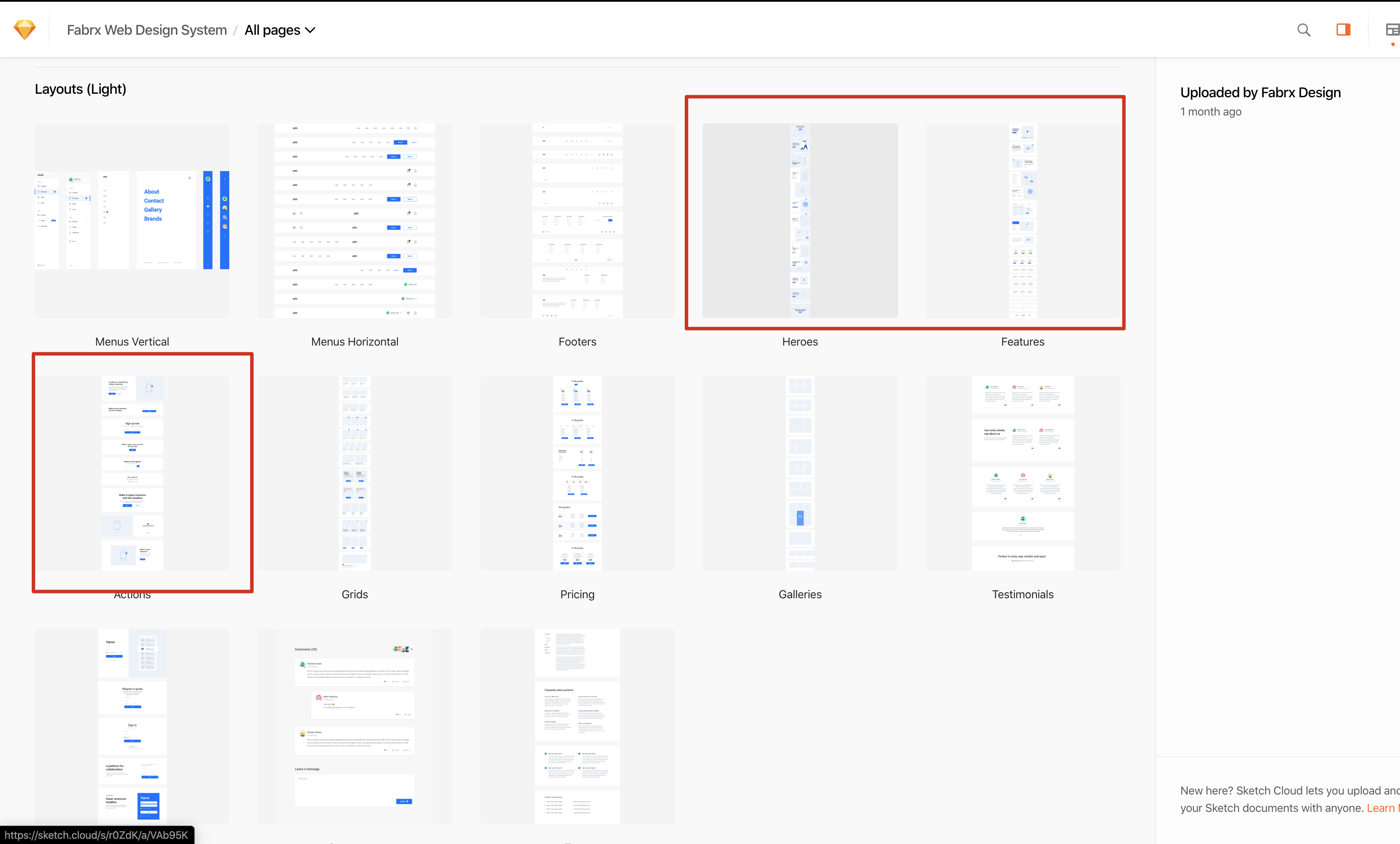Select the Features artboard thumbnail
Screen dimensions: 1400x844
(1023, 221)
